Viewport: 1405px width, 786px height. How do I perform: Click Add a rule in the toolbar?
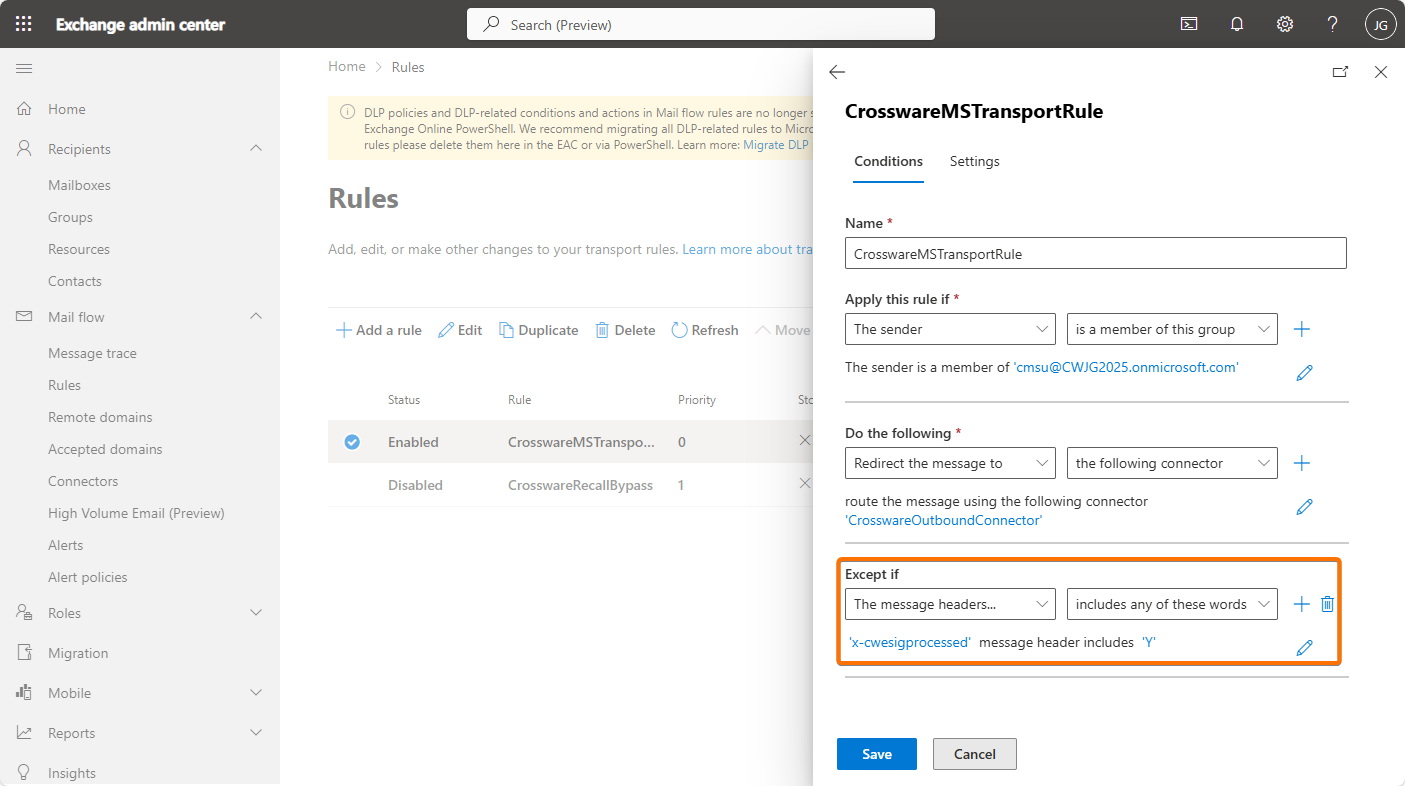pos(379,330)
